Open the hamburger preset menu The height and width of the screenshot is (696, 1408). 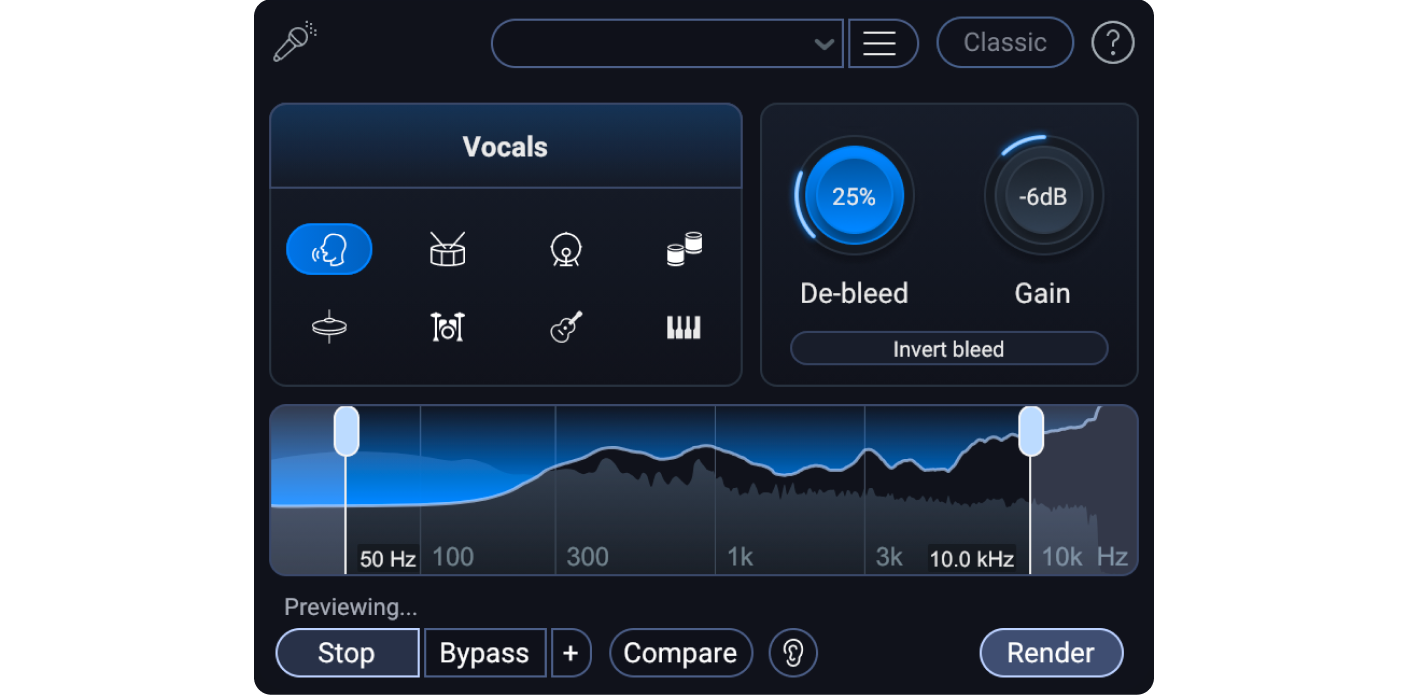880,44
